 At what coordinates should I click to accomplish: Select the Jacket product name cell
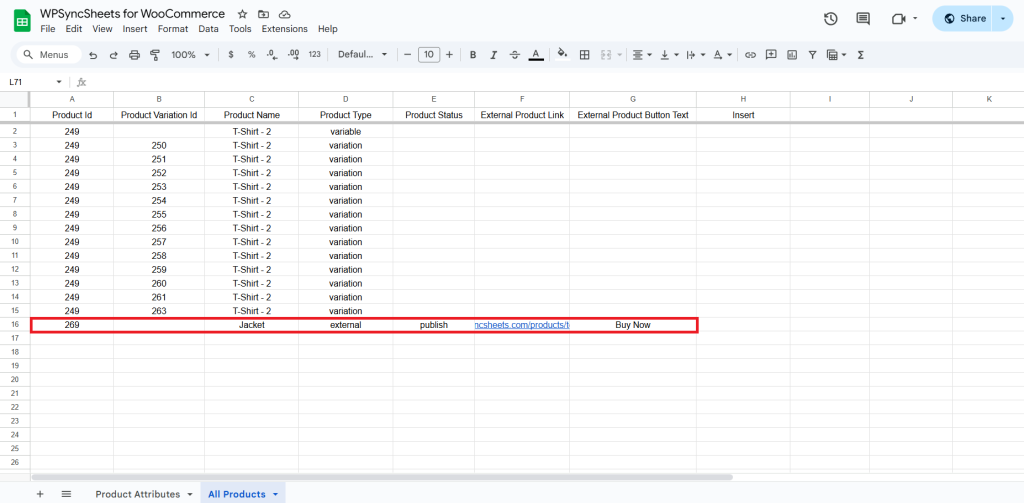(x=251, y=325)
